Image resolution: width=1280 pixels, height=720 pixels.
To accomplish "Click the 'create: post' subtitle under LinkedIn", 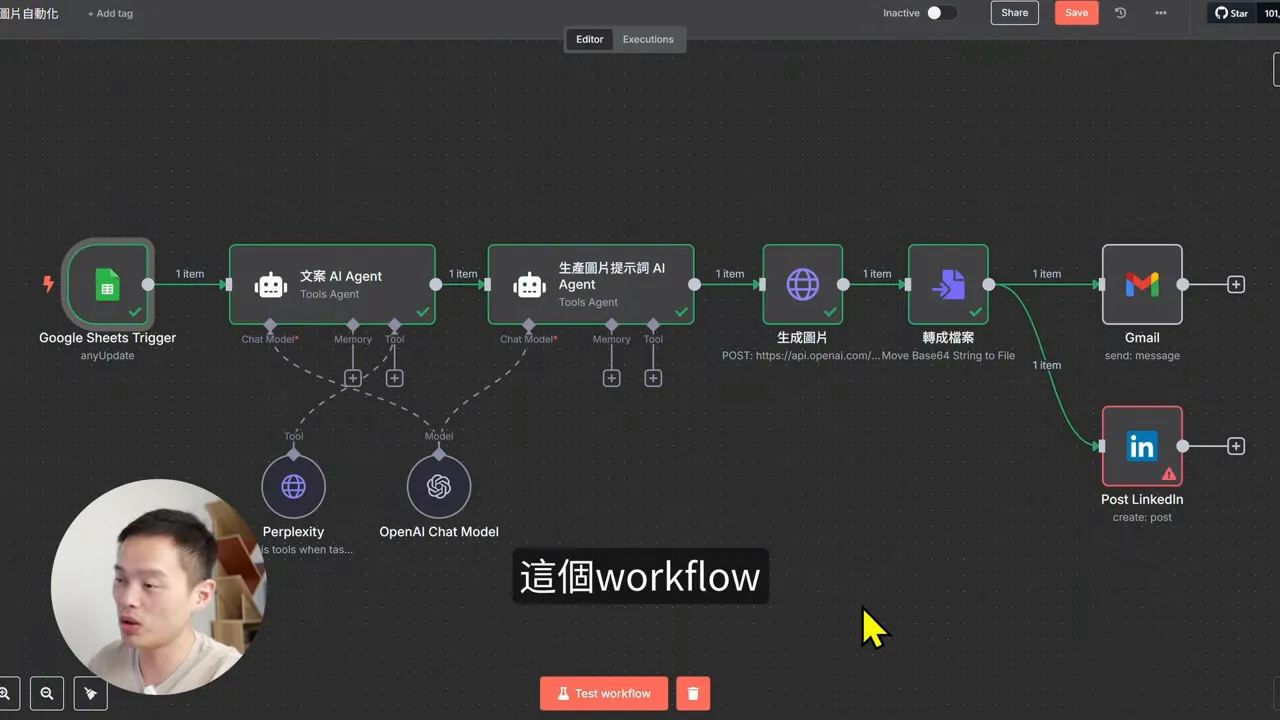I will [x=1142, y=517].
